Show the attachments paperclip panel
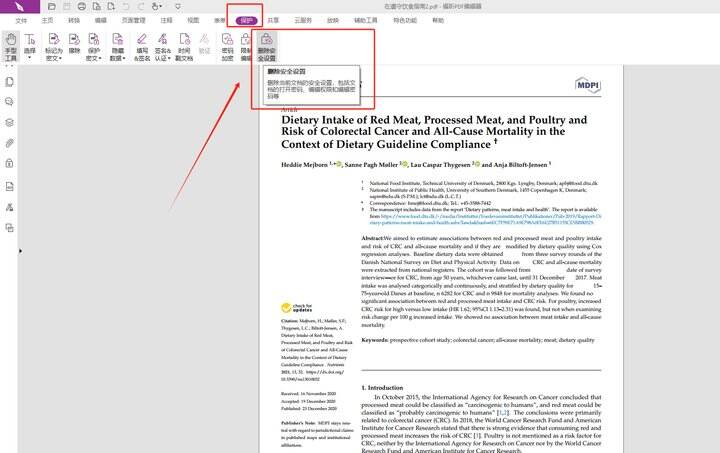The width and height of the screenshot is (720, 453). 9,143
